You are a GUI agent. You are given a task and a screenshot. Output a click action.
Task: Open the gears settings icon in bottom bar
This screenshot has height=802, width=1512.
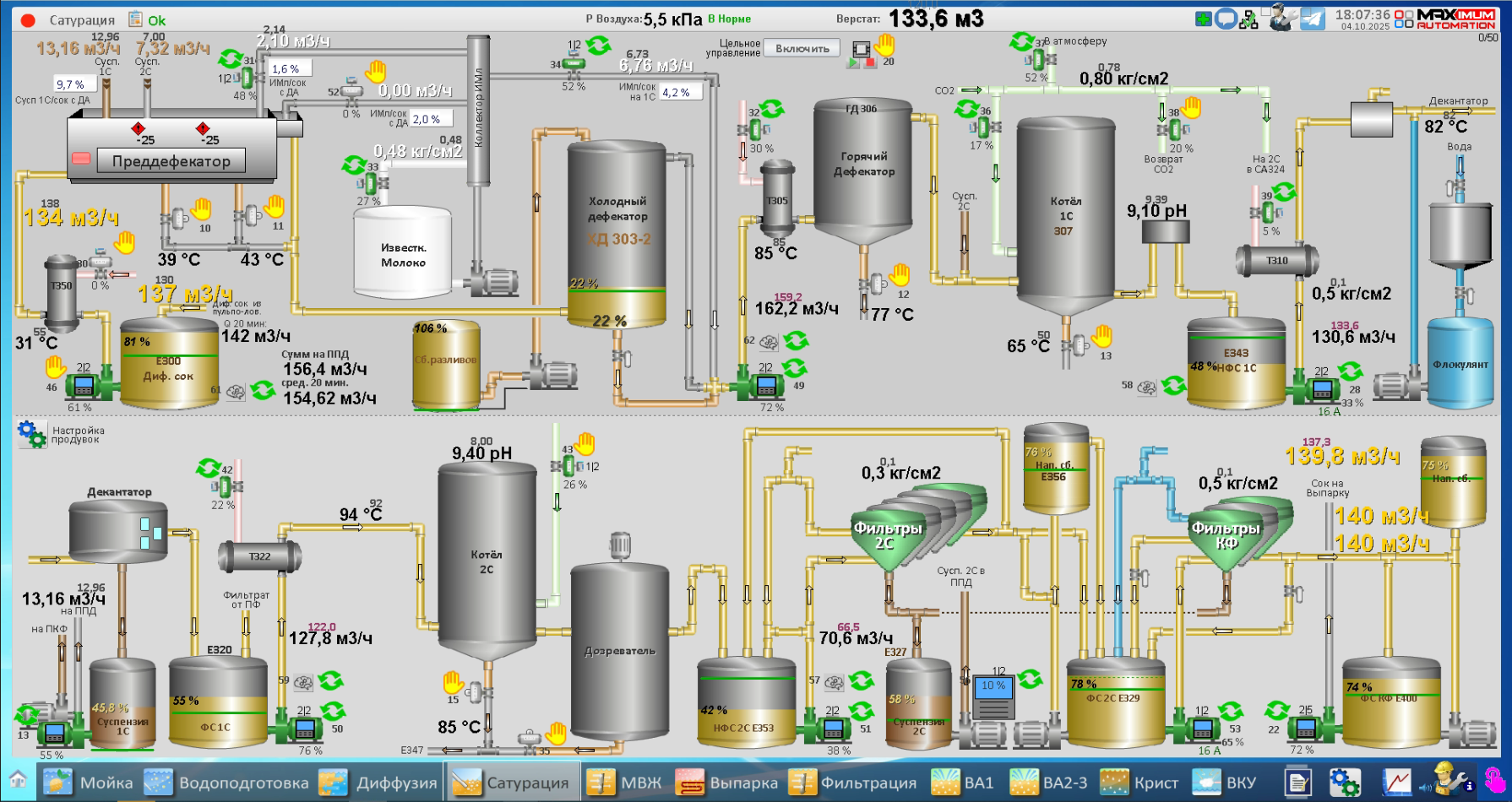point(1345,783)
